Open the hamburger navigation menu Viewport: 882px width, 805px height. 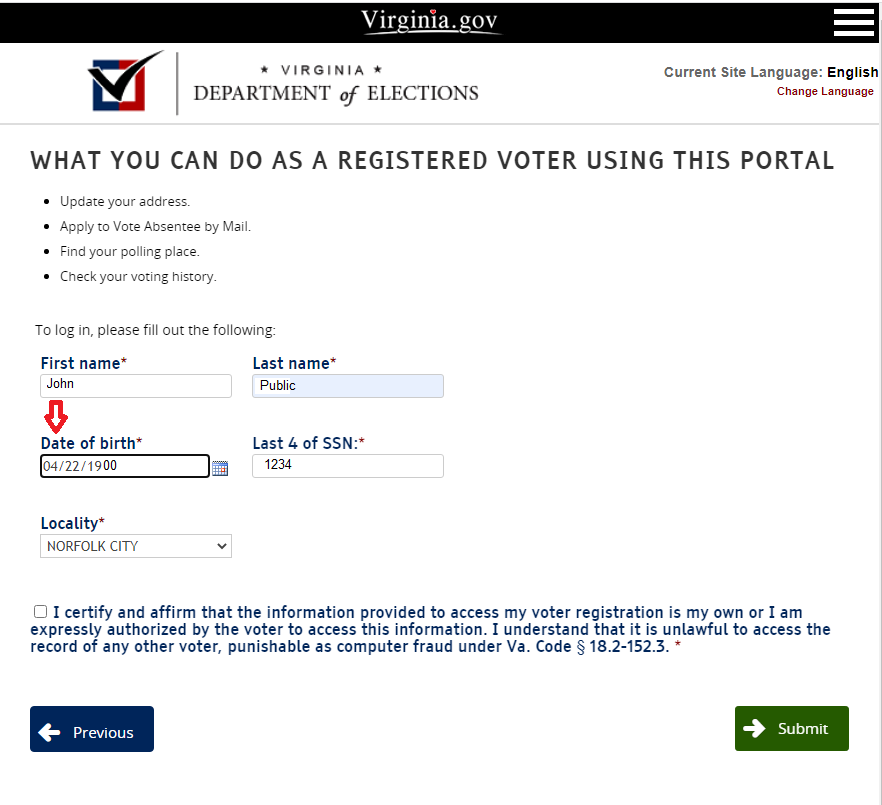point(853,21)
